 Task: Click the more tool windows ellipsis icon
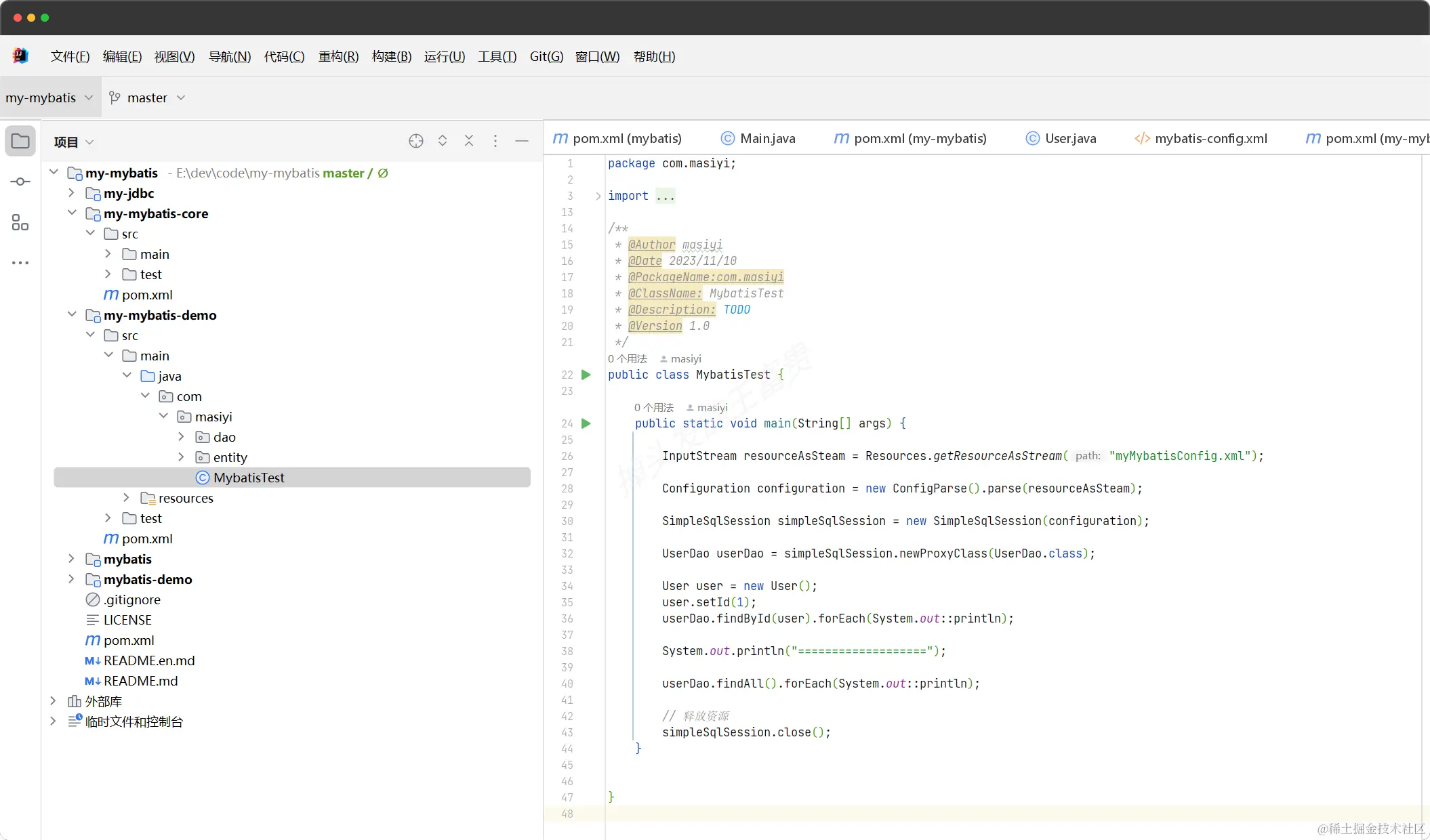[x=20, y=263]
